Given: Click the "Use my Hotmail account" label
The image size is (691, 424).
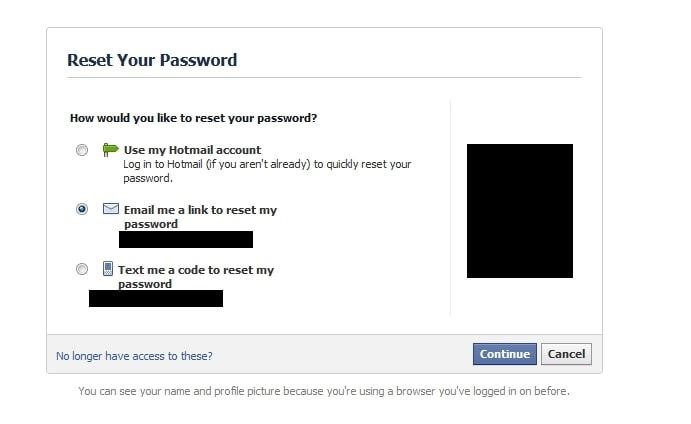Looking at the screenshot, I should point(192,151).
